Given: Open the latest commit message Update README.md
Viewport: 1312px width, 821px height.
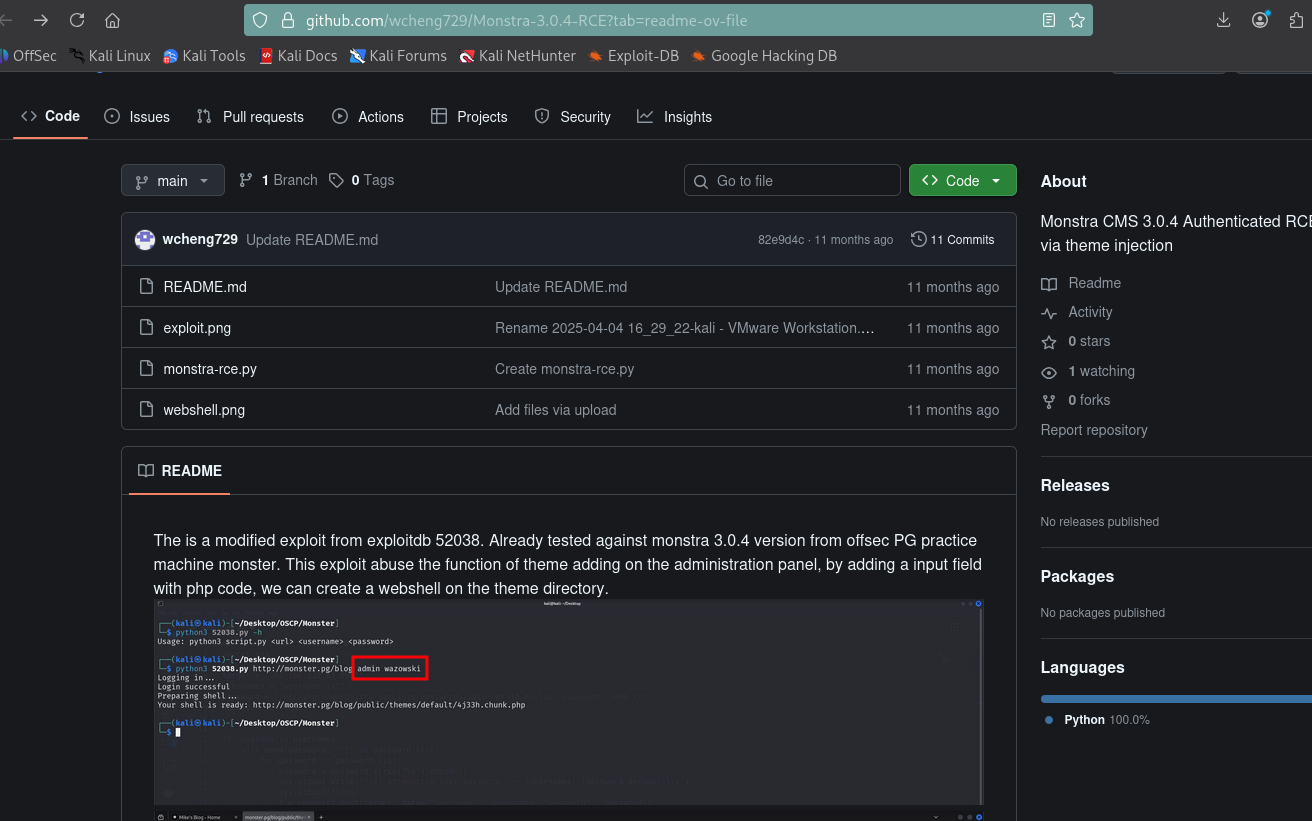Looking at the screenshot, I should tap(312, 240).
